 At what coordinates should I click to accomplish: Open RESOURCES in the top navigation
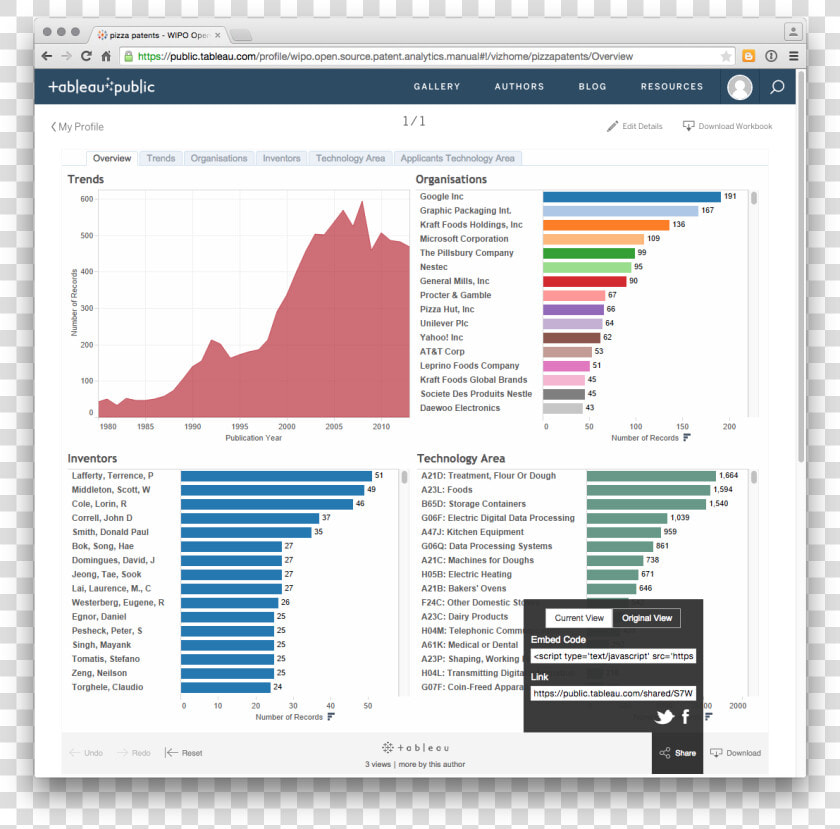tap(672, 86)
